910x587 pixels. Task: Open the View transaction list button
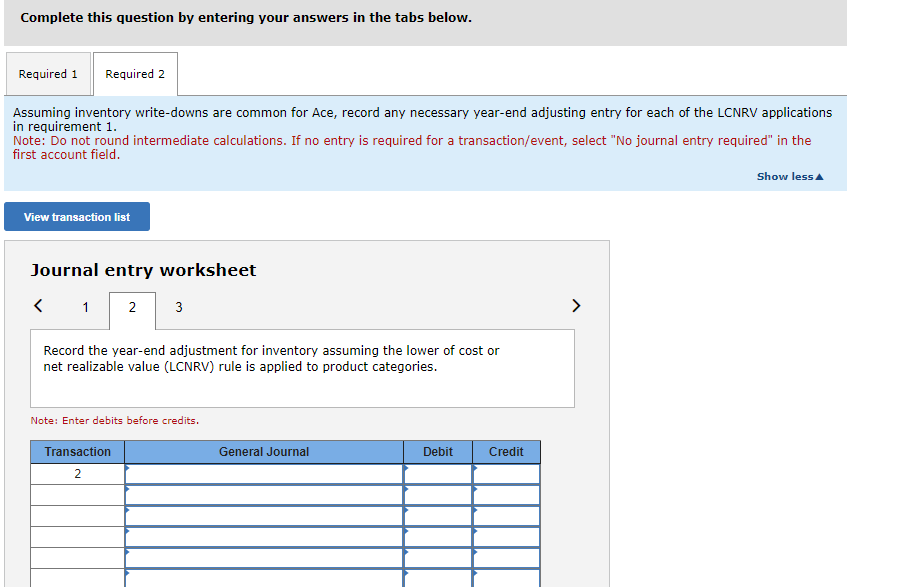77,217
